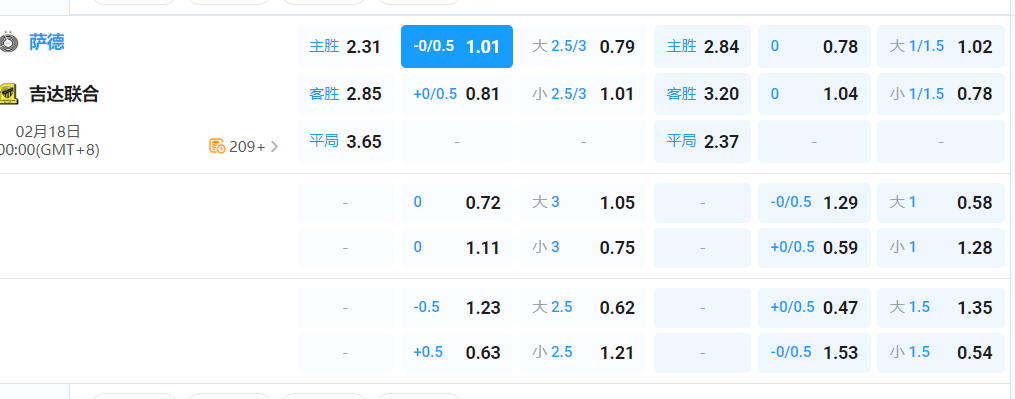Pick 大 2.5/3 at 0.79
The height and width of the screenshot is (399, 1015).
(x=583, y=47)
